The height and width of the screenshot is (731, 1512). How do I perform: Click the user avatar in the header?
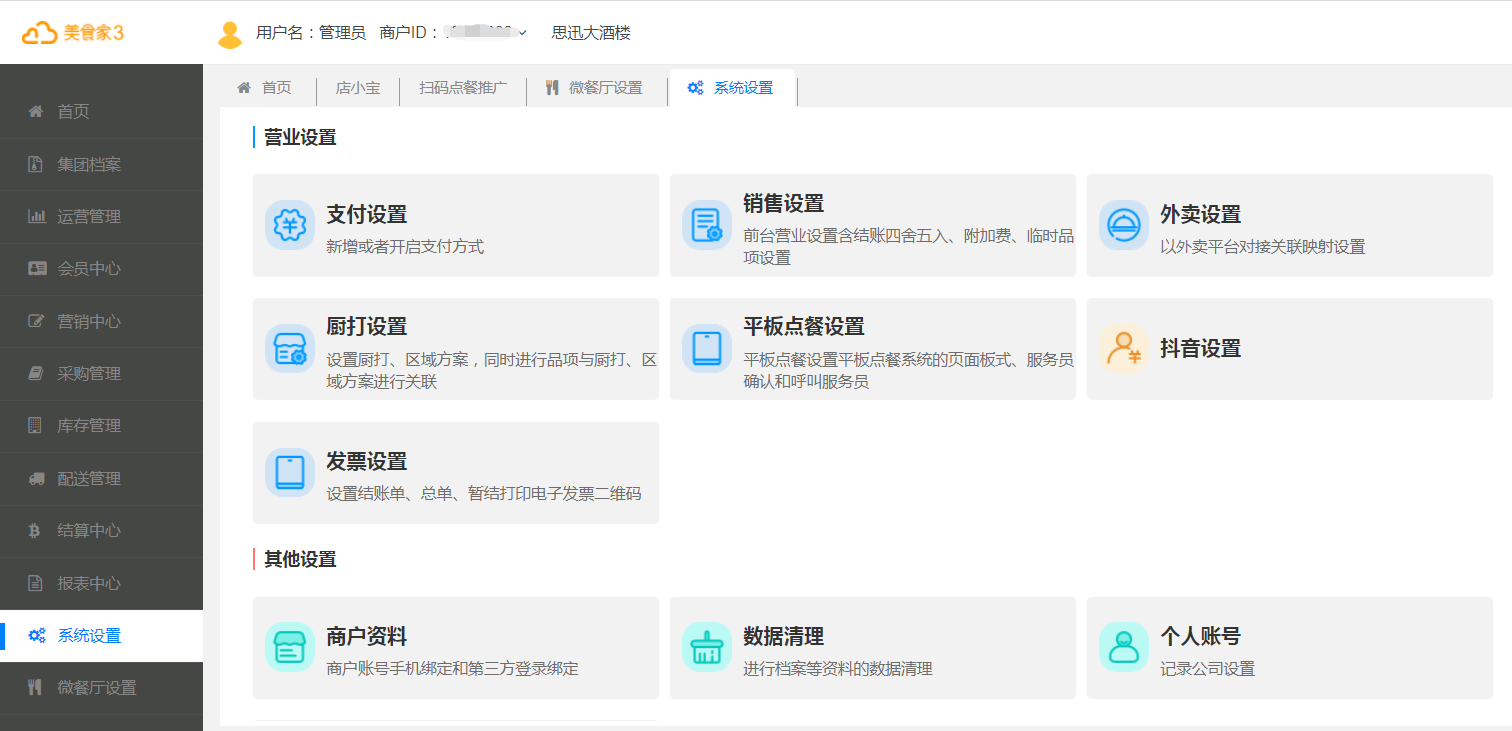(228, 32)
